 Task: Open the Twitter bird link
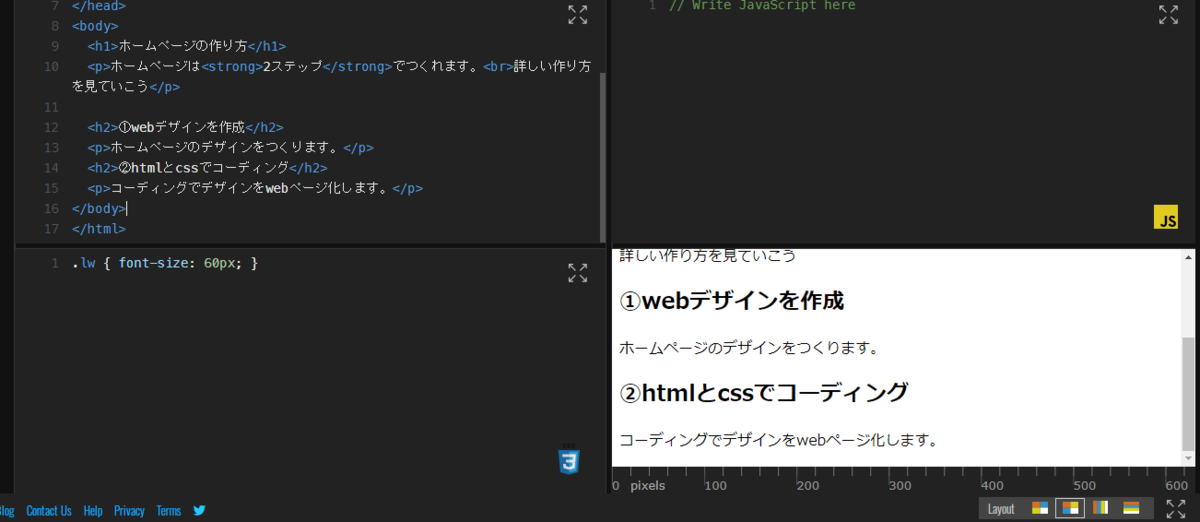point(199,510)
